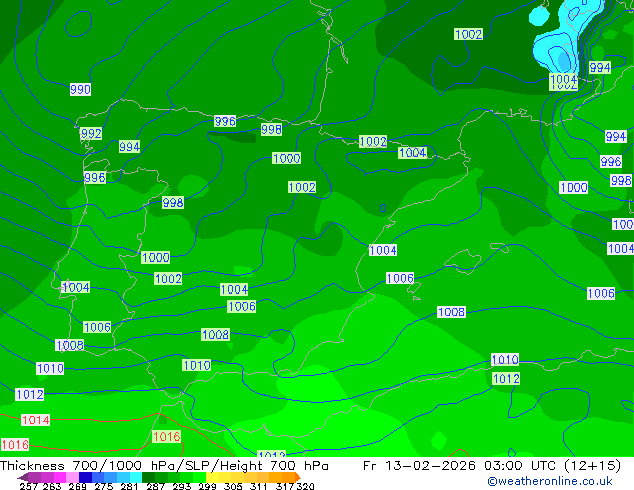The width and height of the screenshot is (634, 490).
Task: Click the 'Thickness 700/1000 hPa/SLP/Height 700 hPa' title
Action: pos(164,466)
